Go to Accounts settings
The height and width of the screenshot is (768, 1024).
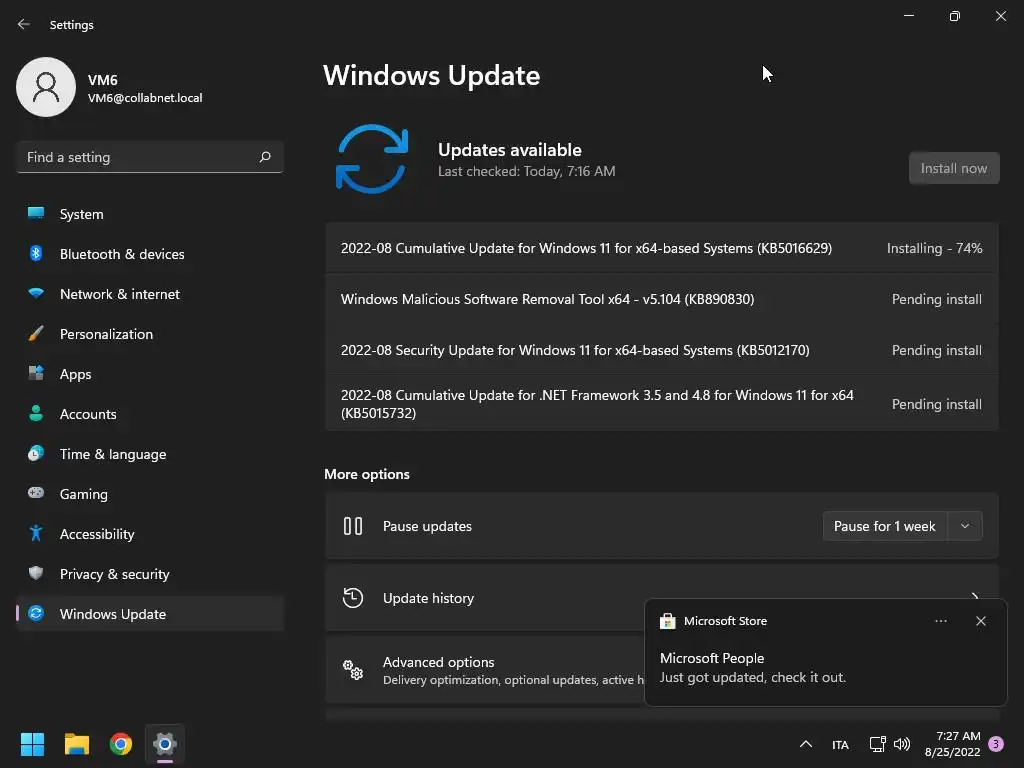150,413
